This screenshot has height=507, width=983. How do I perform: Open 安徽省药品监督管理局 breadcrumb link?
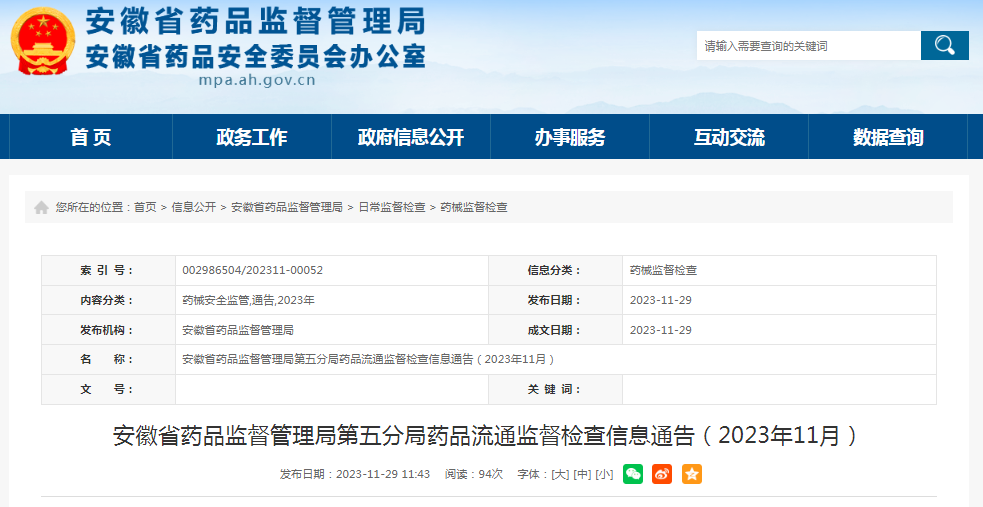click(287, 207)
